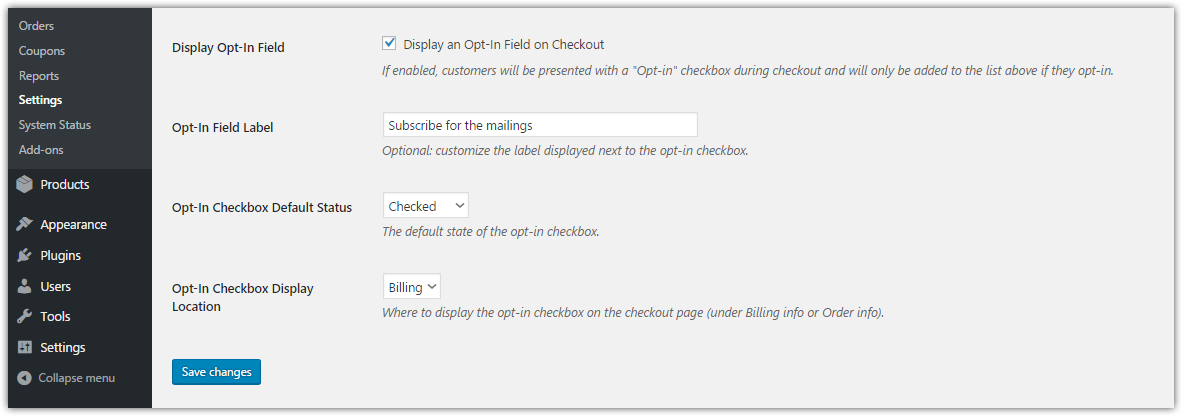Click the Save changes button
The image size is (1182, 416).
point(216,372)
